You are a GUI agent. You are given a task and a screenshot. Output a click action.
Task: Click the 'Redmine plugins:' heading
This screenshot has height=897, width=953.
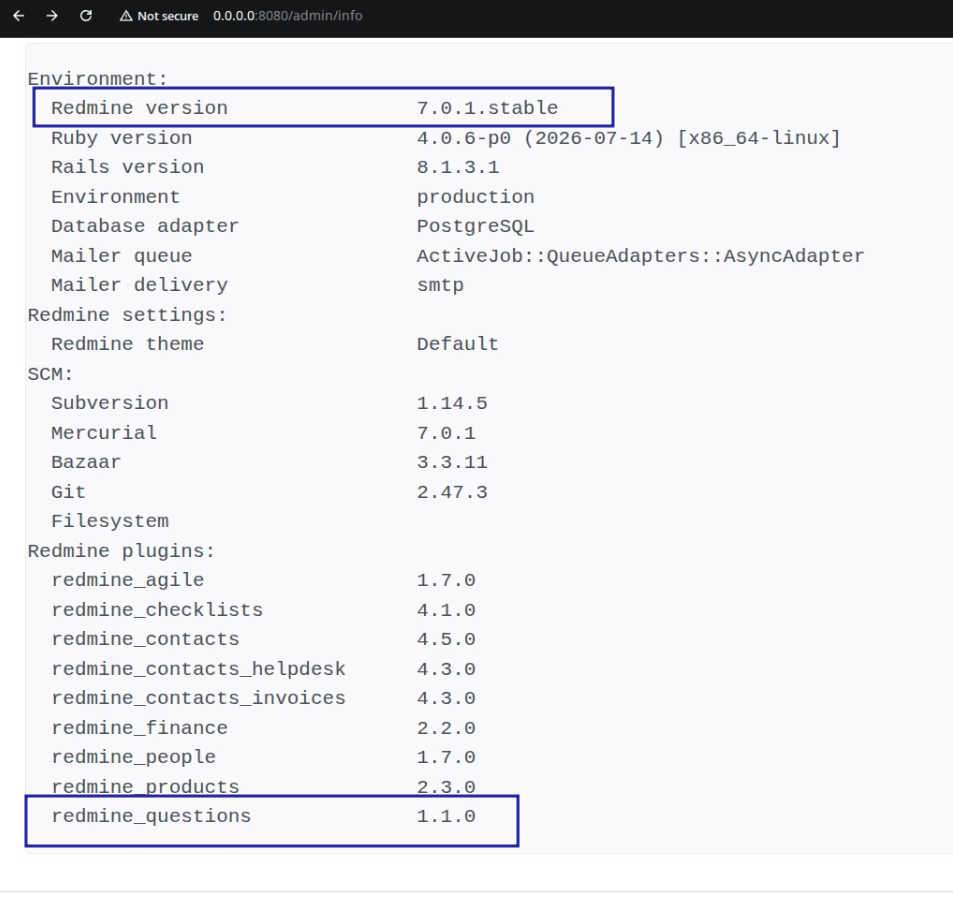pos(122,551)
